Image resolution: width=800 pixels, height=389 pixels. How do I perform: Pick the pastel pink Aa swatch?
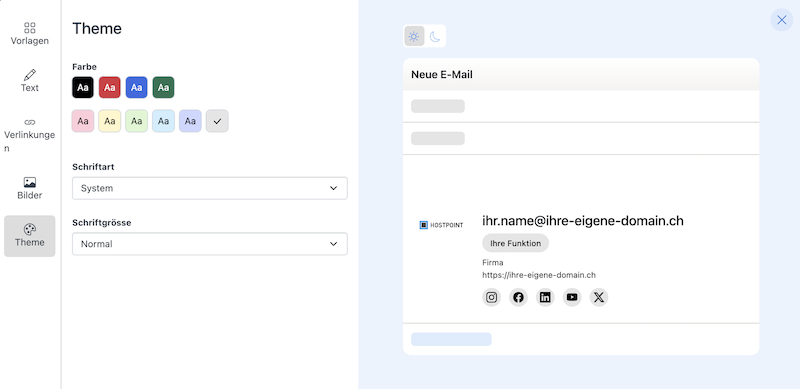click(x=83, y=121)
